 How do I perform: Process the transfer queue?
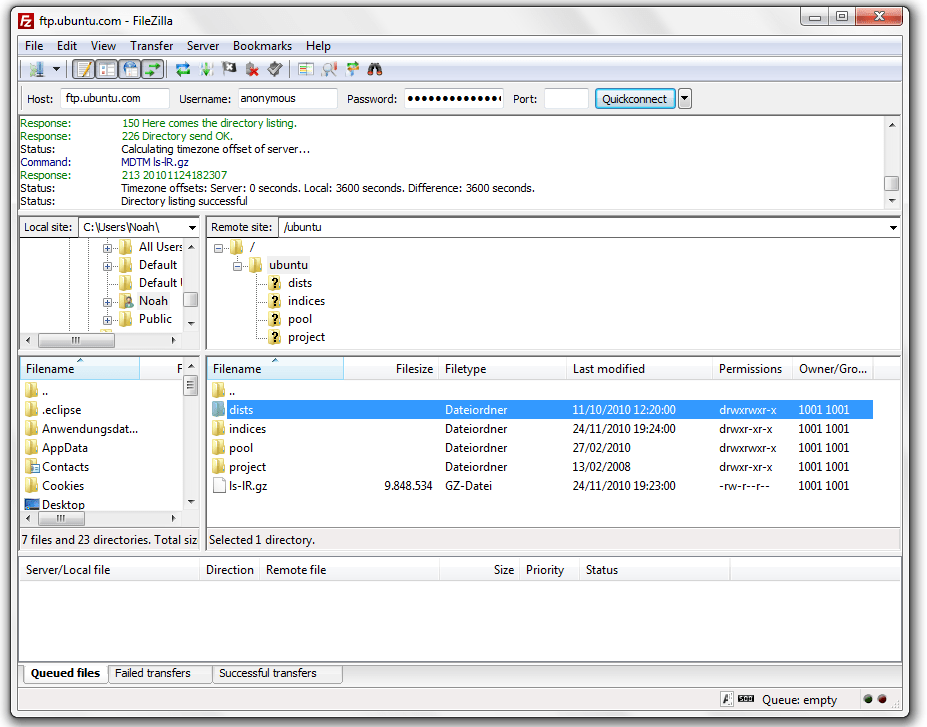click(x=204, y=68)
